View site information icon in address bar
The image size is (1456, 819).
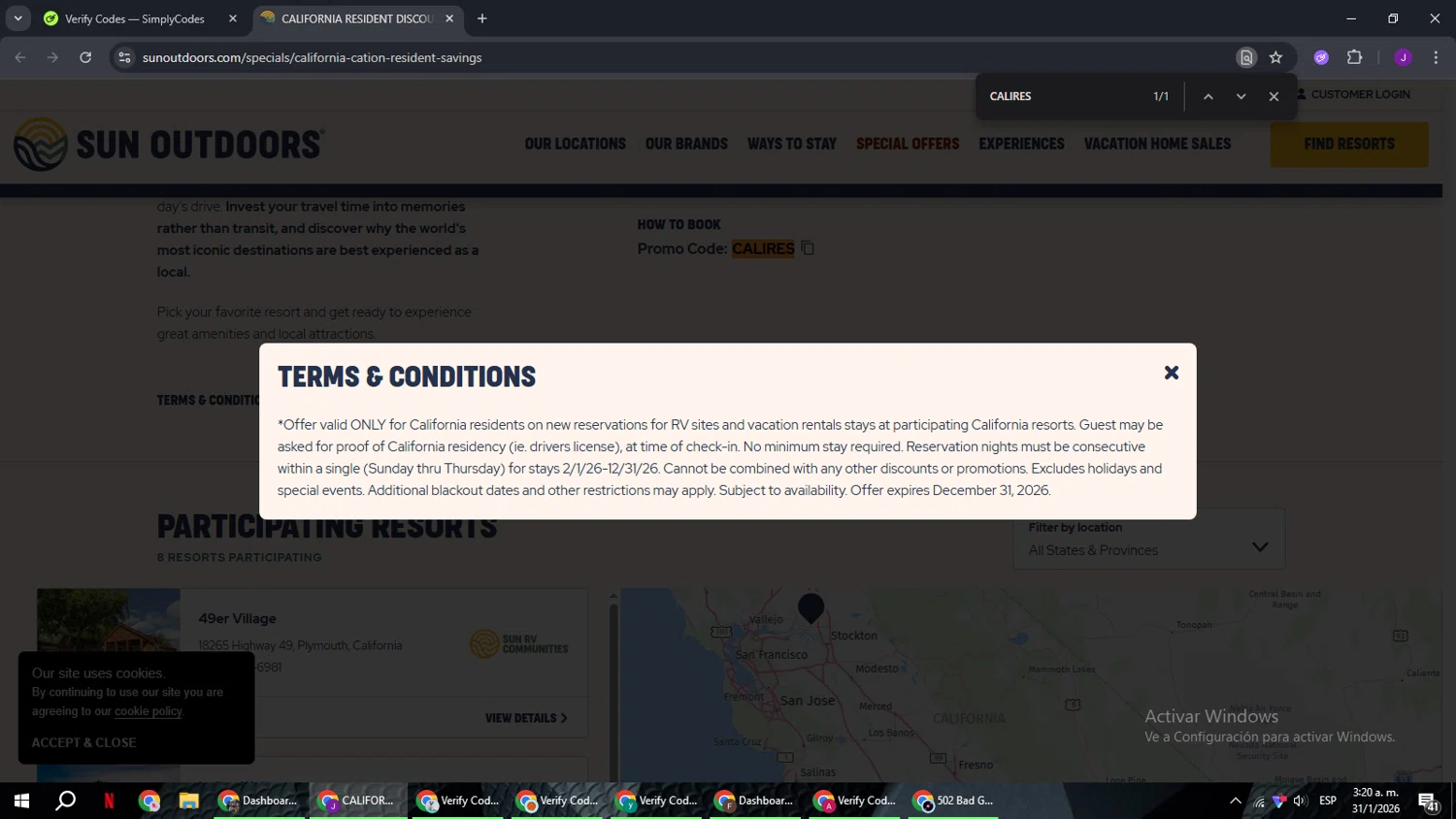tap(124, 57)
